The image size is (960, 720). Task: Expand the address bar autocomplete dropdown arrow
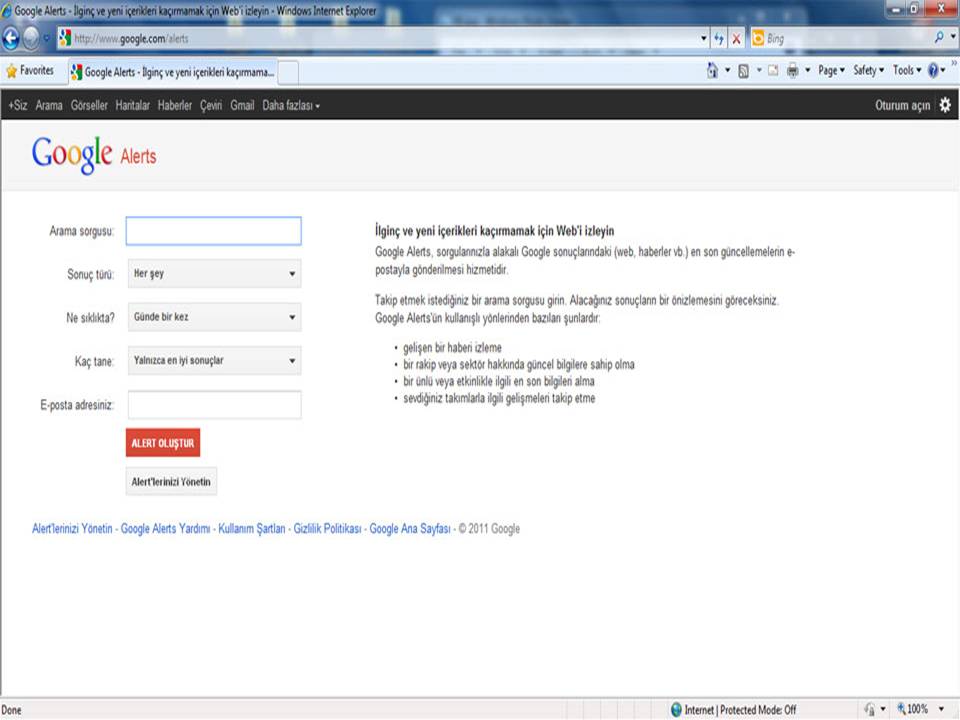pyautogui.click(x=703, y=39)
